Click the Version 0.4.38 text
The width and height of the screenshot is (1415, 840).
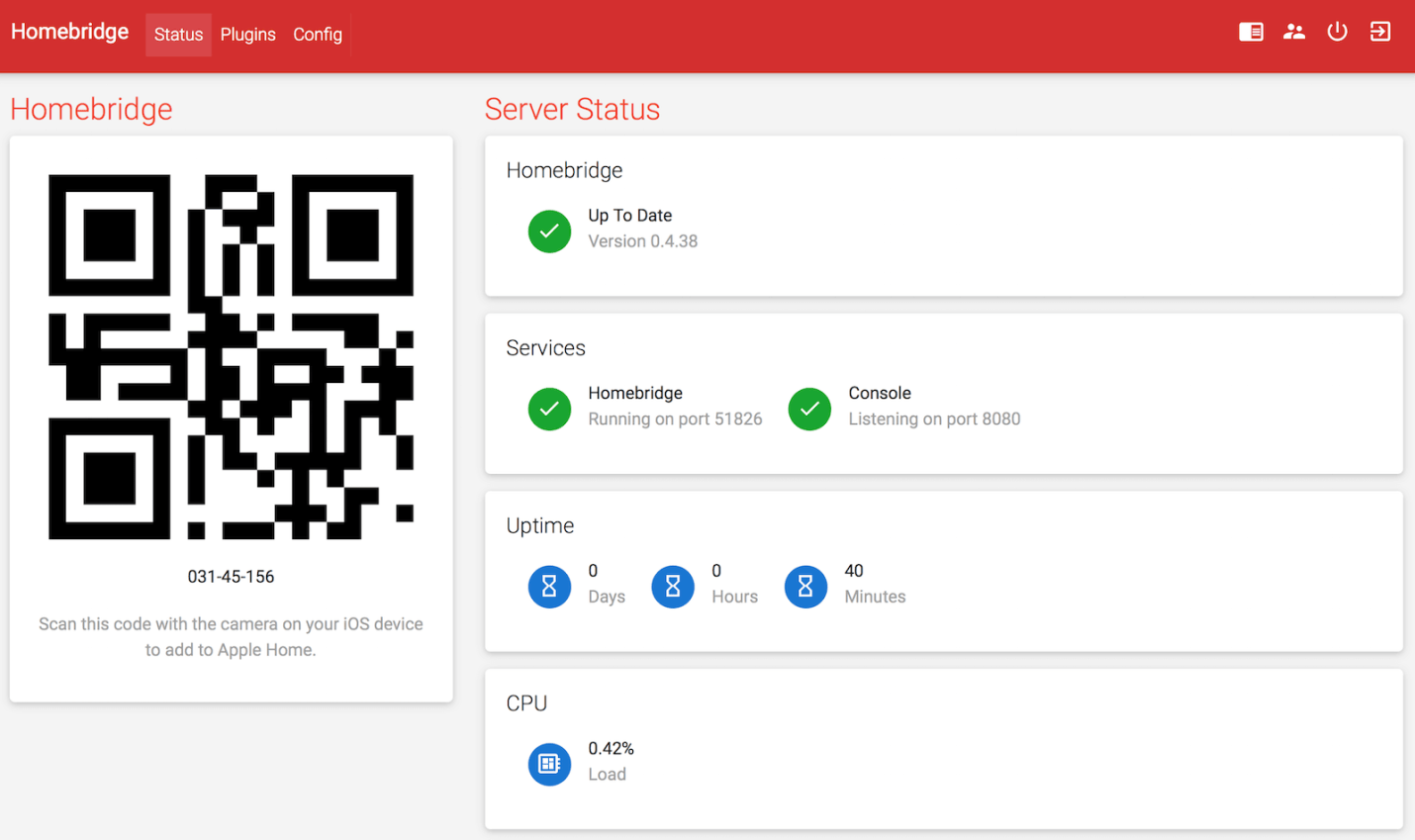(x=643, y=241)
